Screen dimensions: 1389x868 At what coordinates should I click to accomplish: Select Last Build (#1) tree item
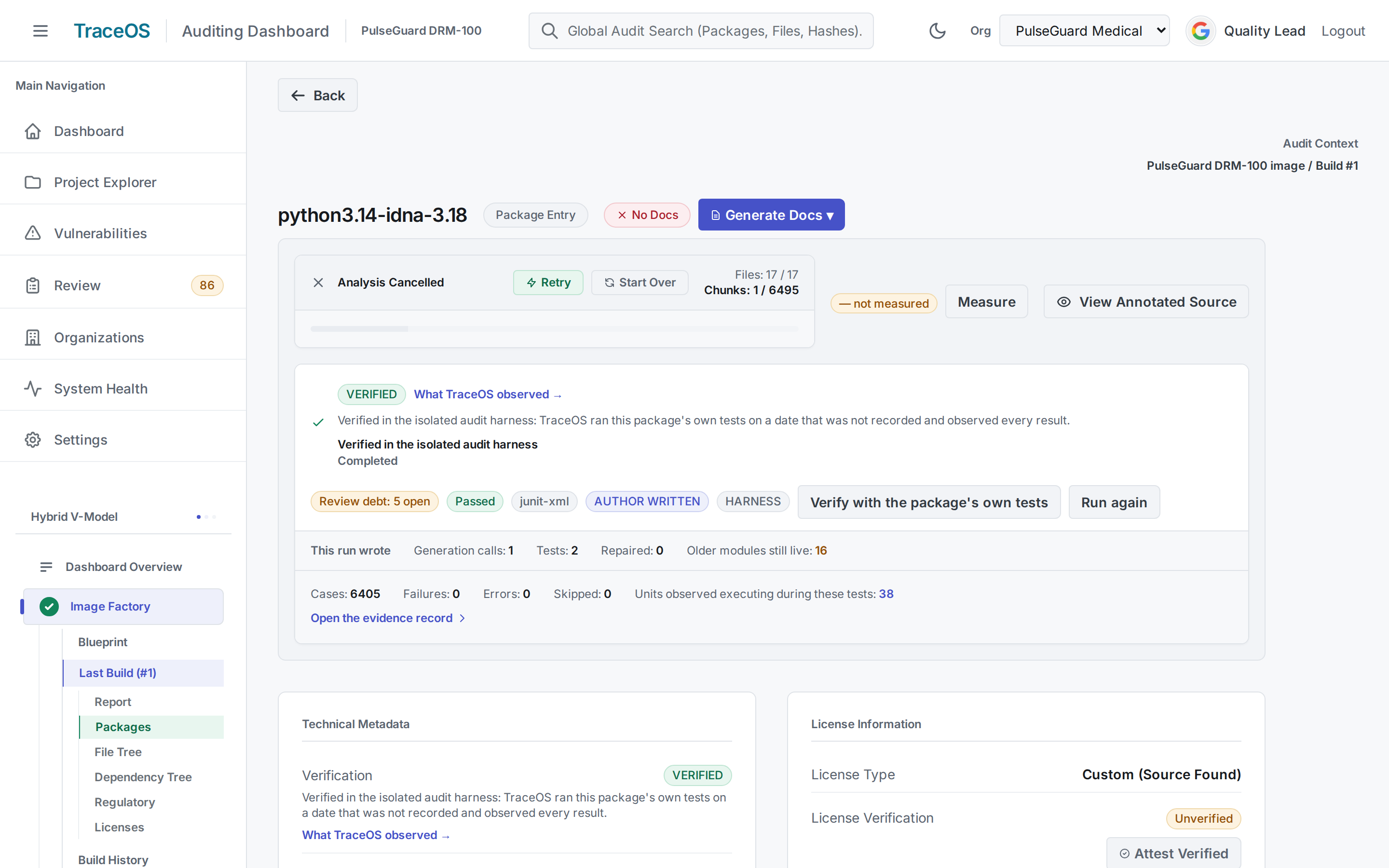(144, 673)
